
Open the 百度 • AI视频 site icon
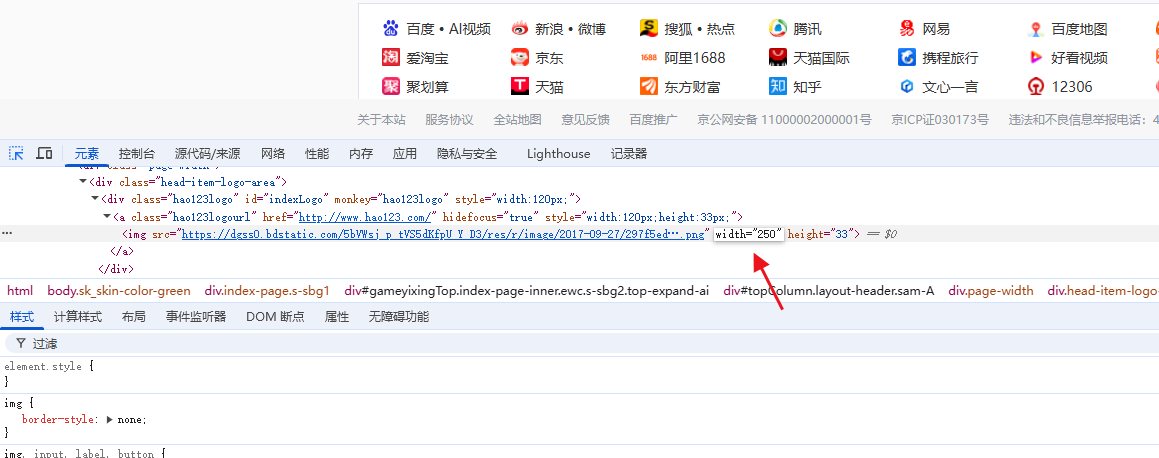(x=390, y=29)
